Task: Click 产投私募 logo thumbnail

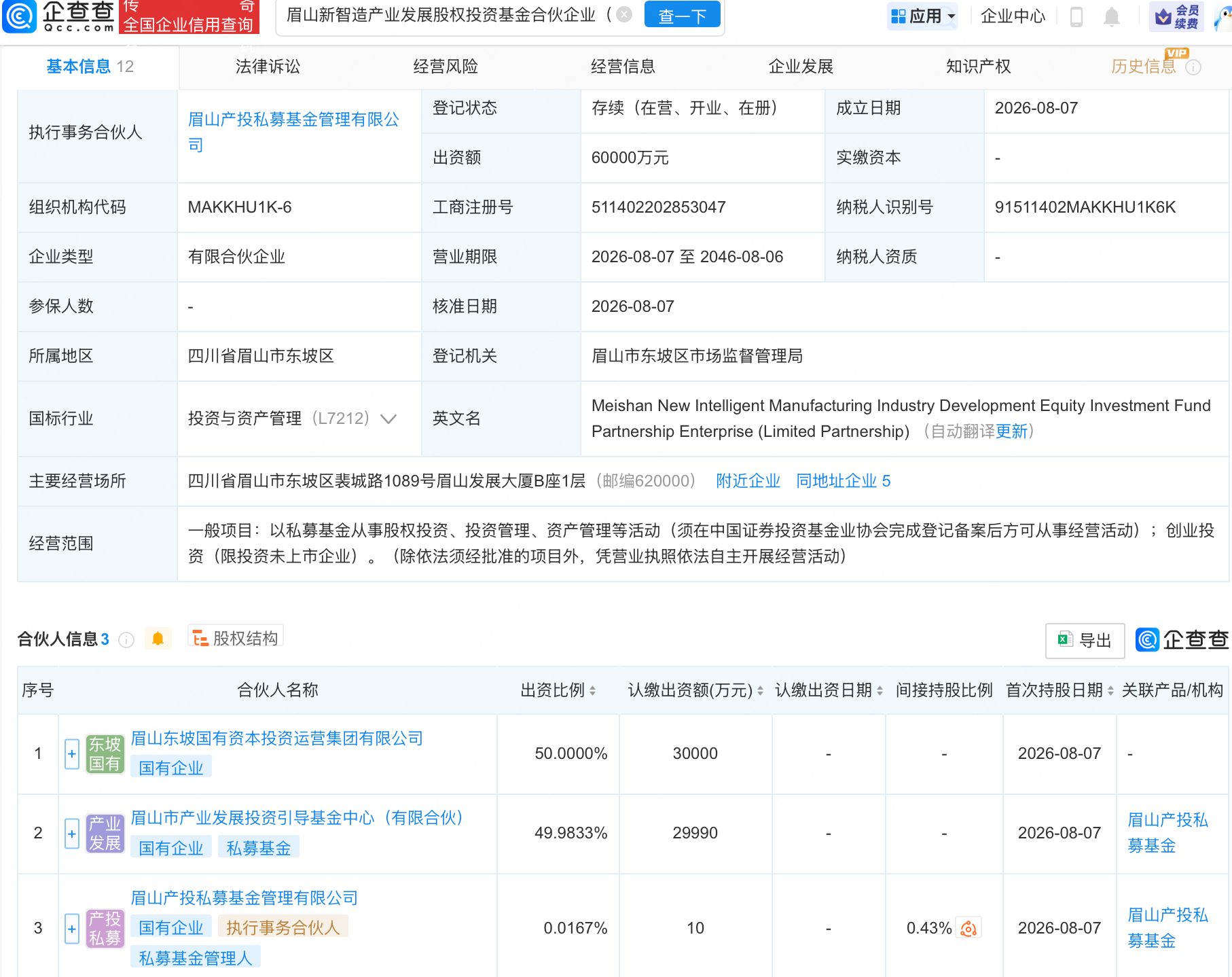Action: (x=105, y=929)
